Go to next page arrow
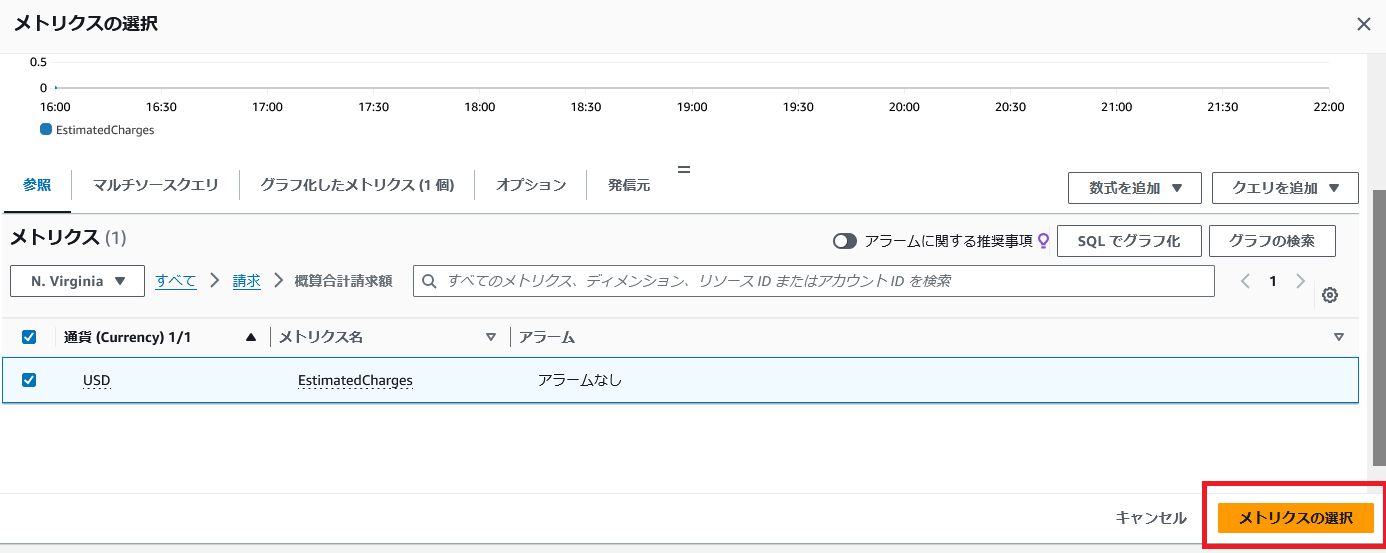 point(1300,282)
